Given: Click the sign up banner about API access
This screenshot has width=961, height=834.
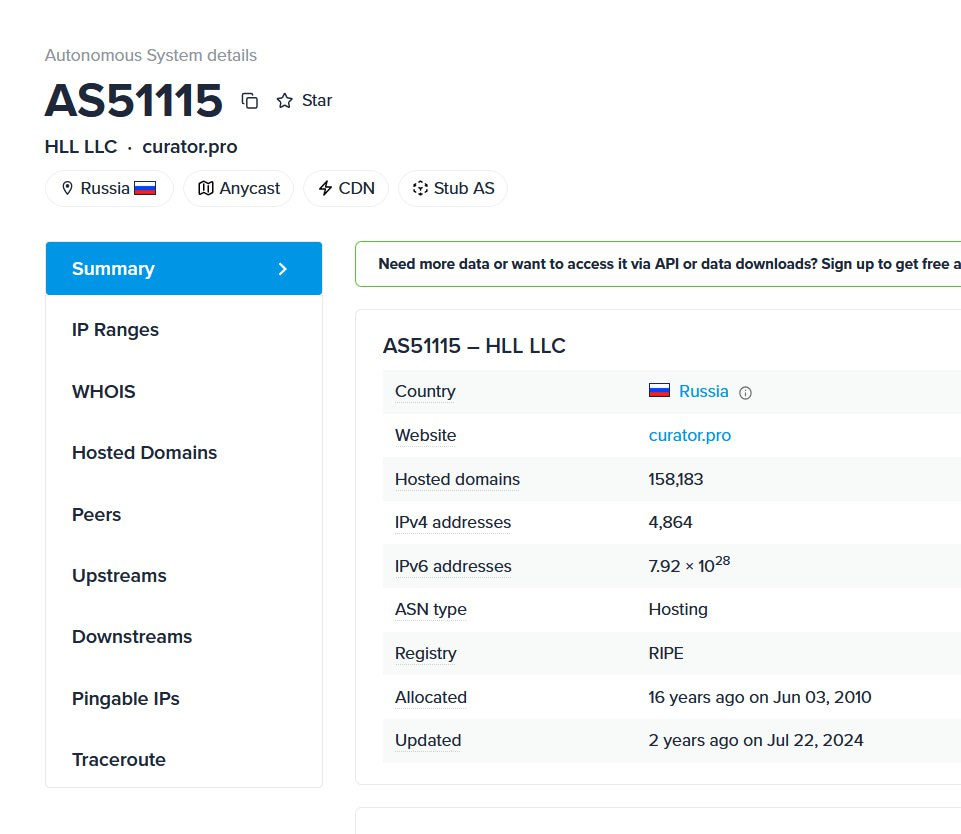Looking at the screenshot, I should 658,264.
